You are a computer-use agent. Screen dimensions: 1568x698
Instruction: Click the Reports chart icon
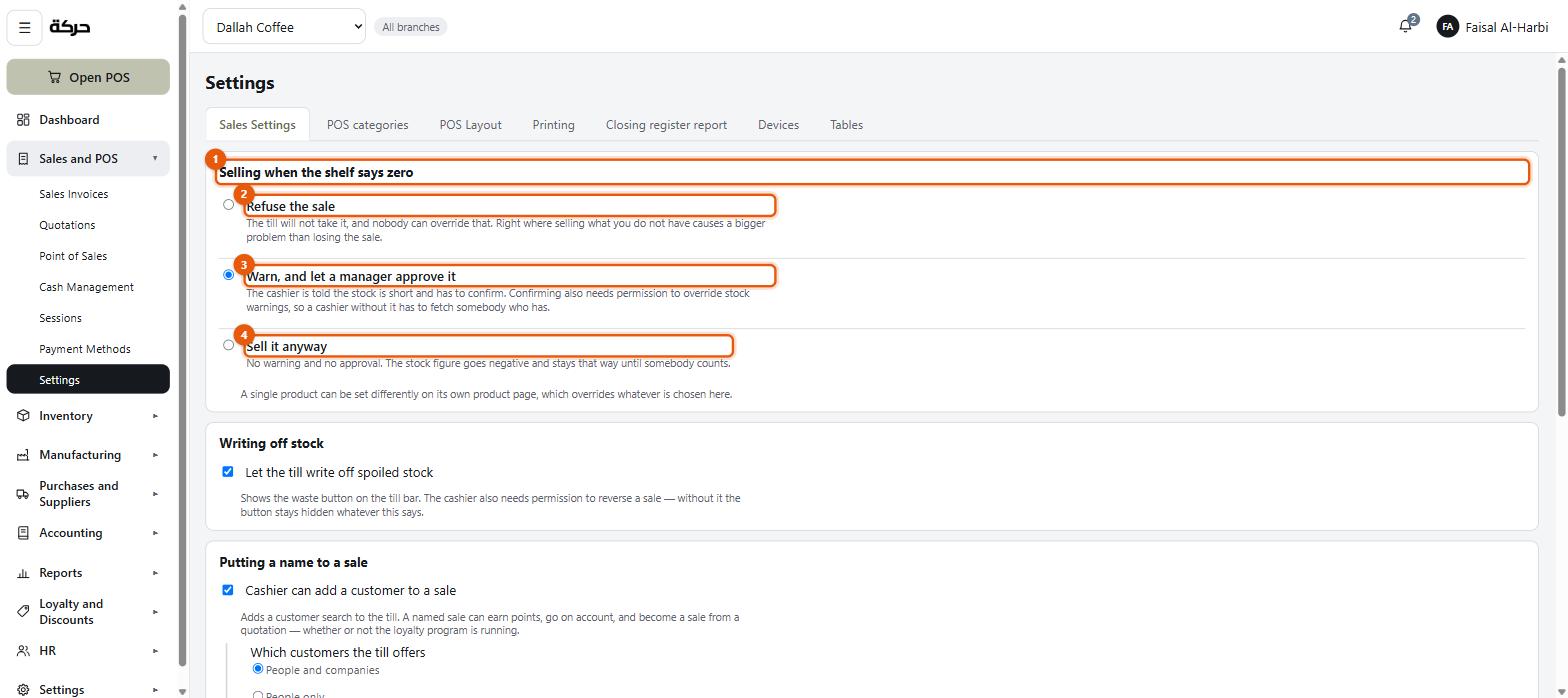point(23,573)
